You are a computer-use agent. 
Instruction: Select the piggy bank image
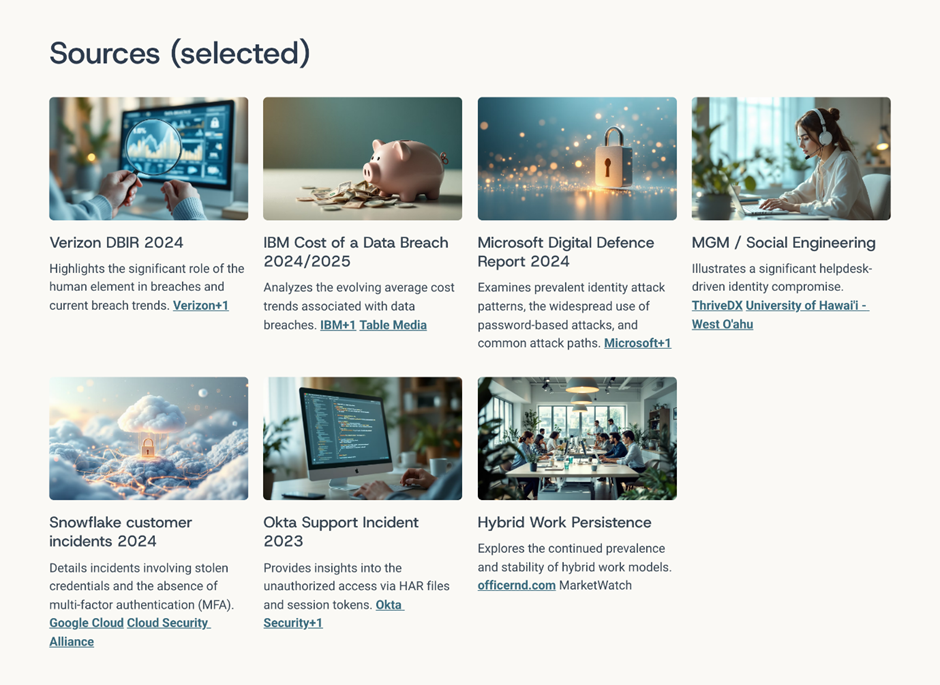pyautogui.click(x=363, y=159)
